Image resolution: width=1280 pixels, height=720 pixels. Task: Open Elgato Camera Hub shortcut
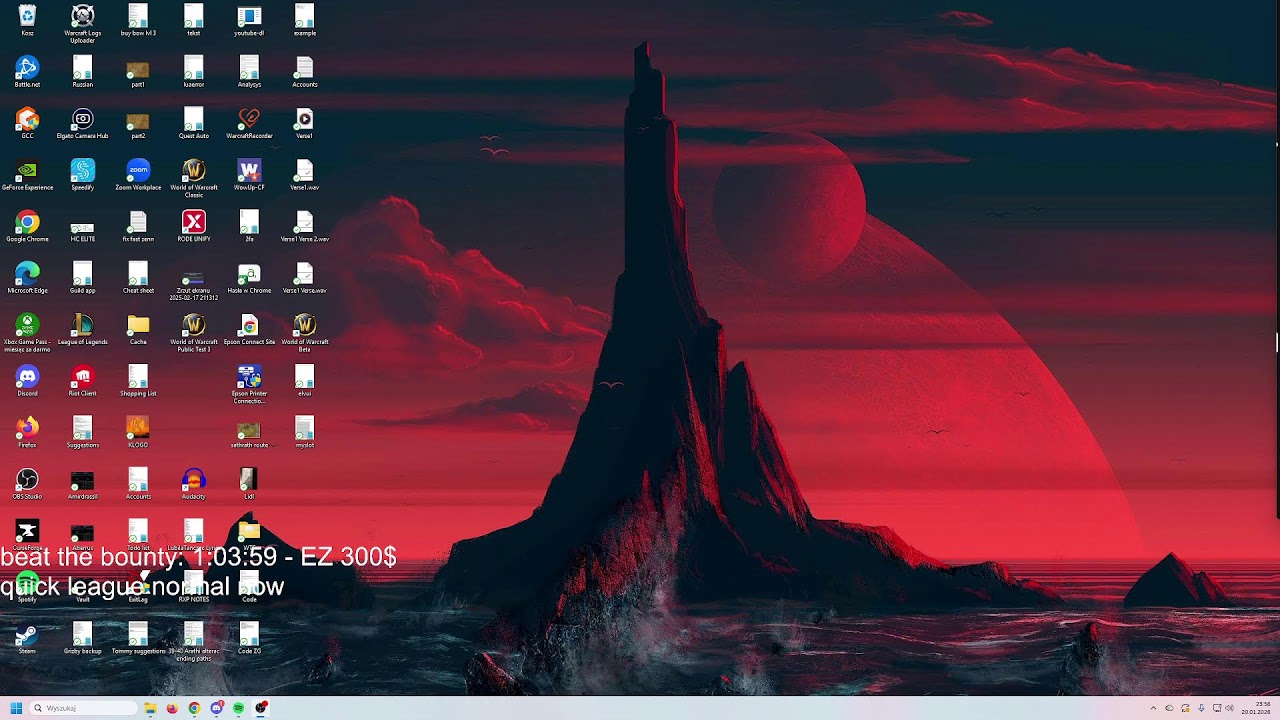83,123
